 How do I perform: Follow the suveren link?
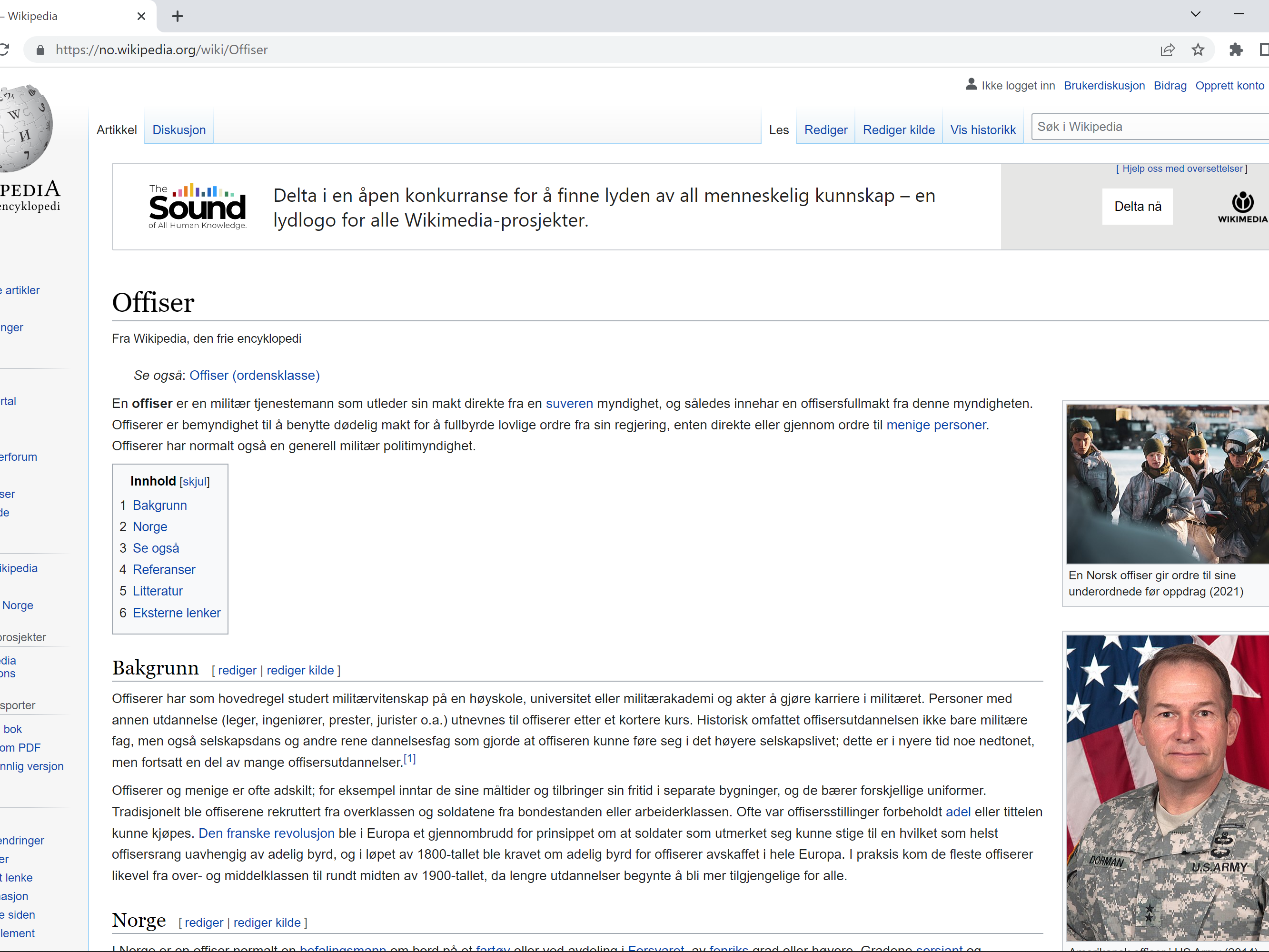point(568,403)
